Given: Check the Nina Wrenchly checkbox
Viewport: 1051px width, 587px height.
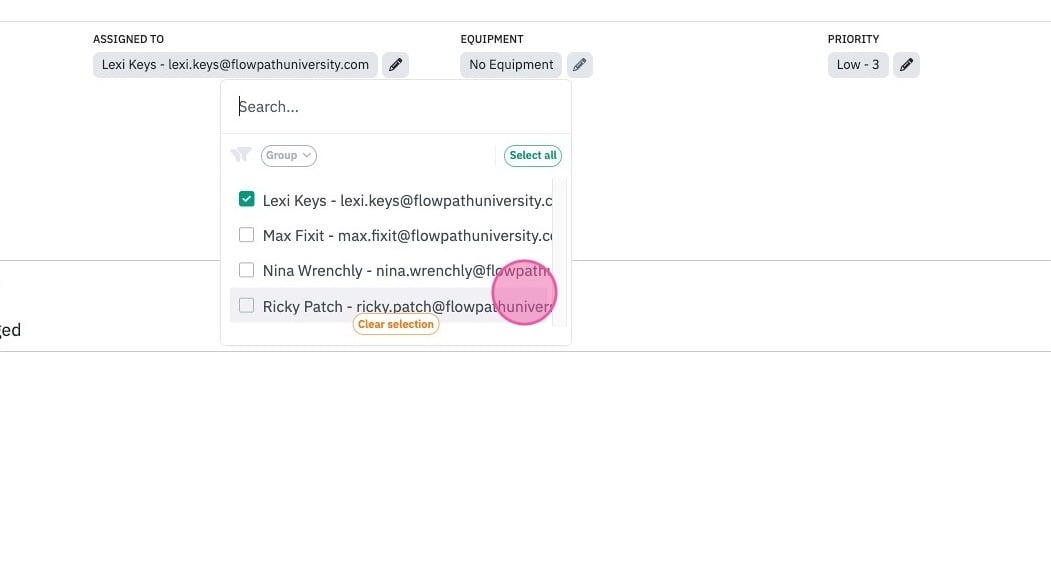Looking at the screenshot, I should click(x=247, y=270).
